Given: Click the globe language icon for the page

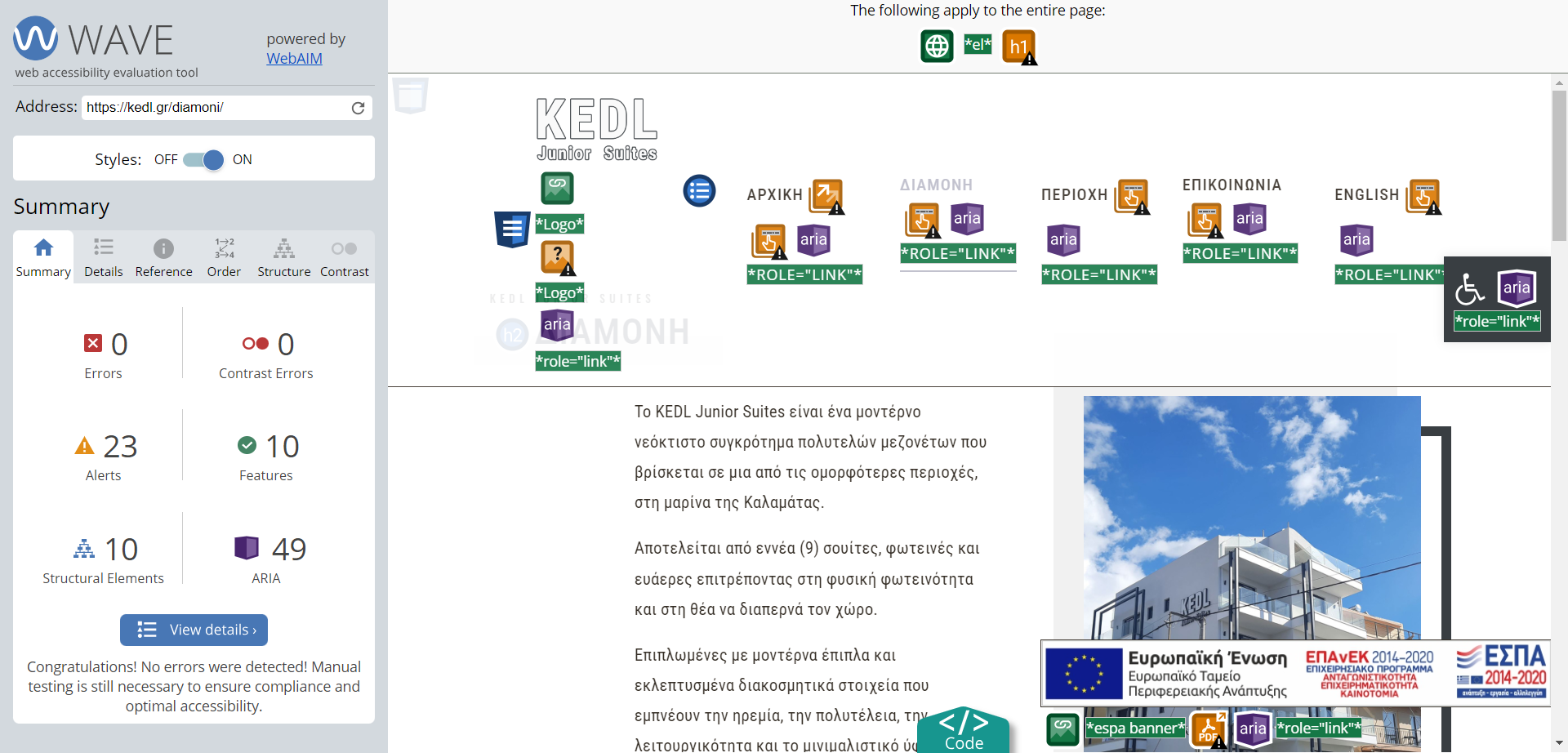Looking at the screenshot, I should [937, 46].
